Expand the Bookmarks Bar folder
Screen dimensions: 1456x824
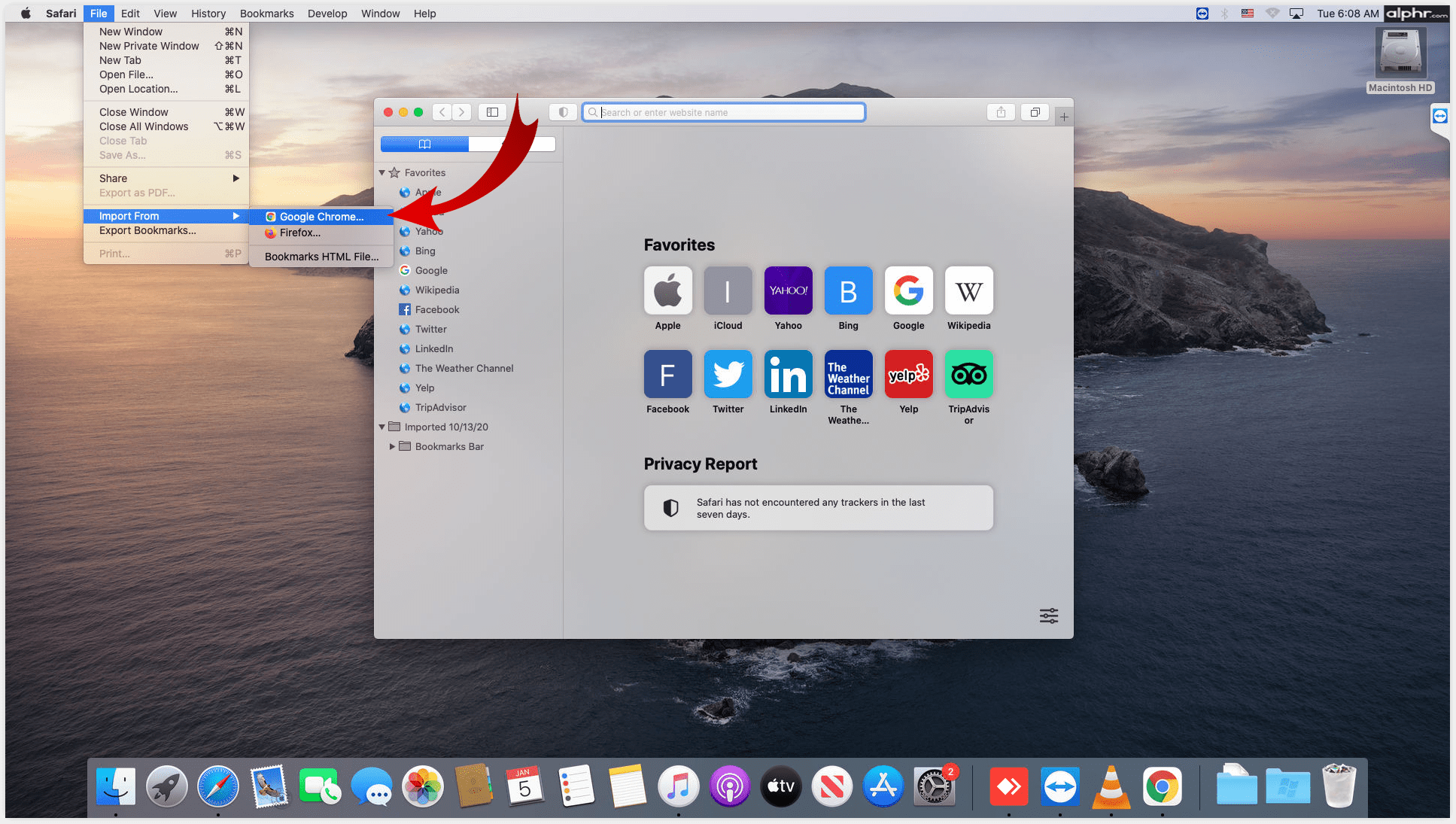(x=392, y=446)
